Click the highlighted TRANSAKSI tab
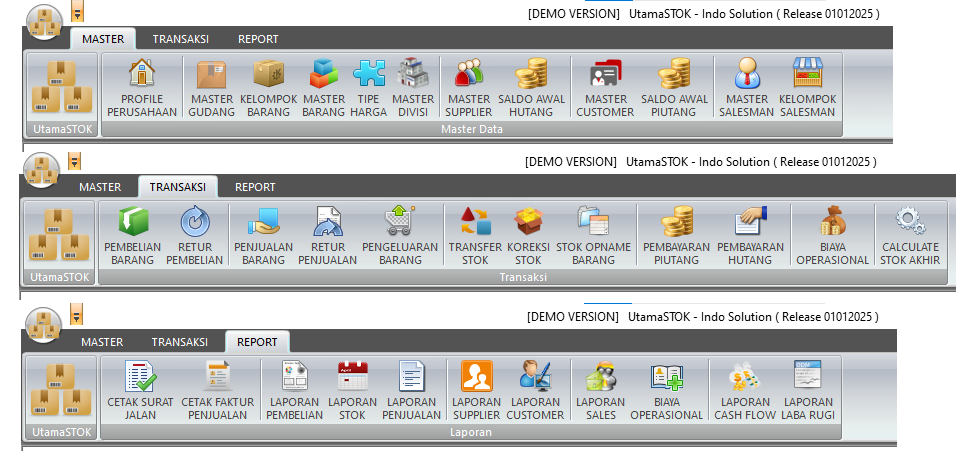 point(177,187)
